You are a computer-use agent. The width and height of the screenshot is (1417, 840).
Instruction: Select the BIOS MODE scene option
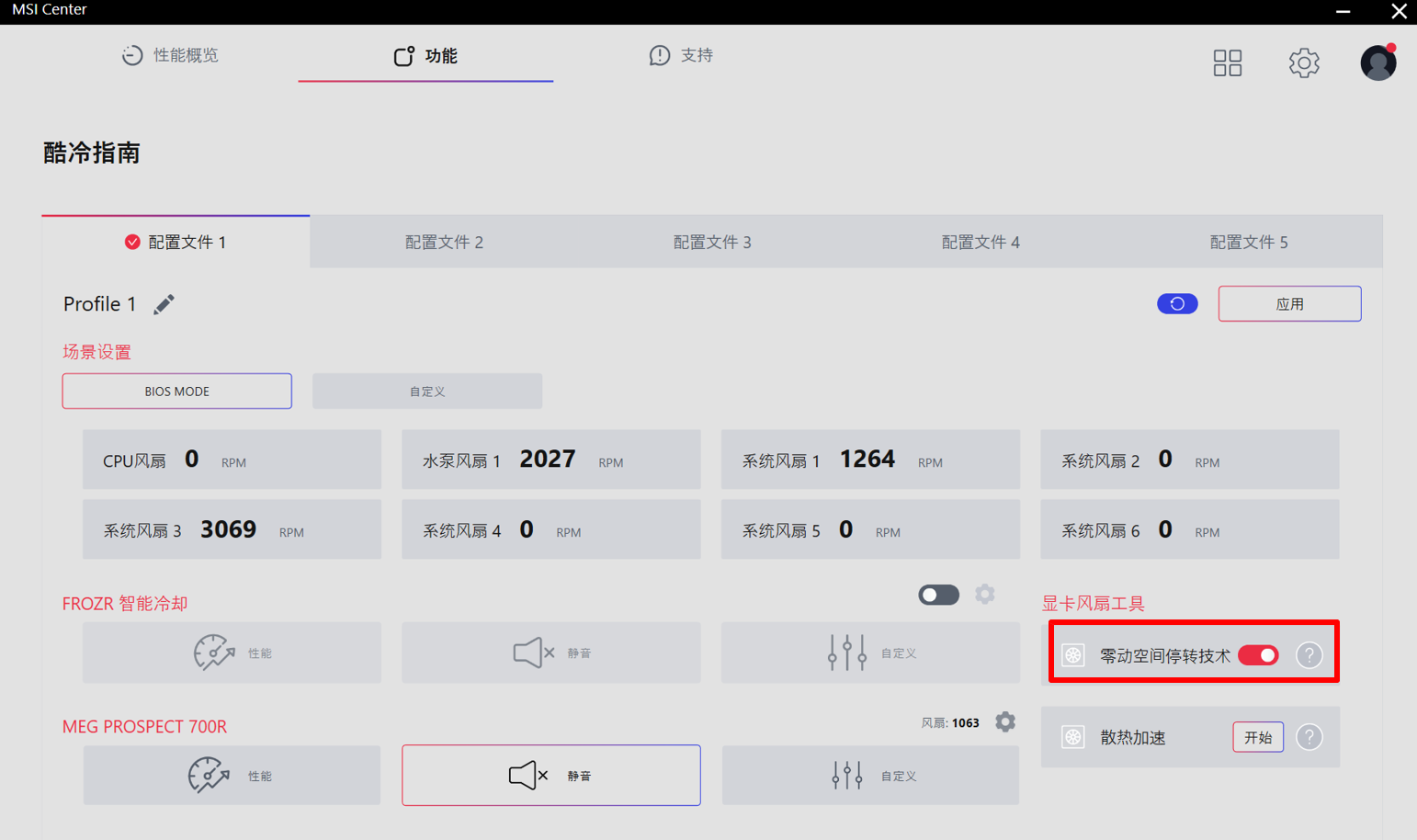[x=177, y=392]
